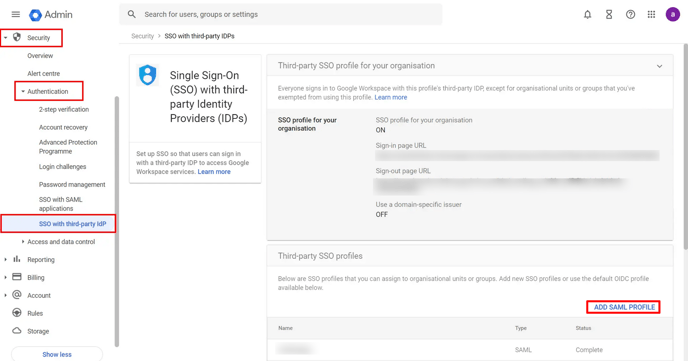Click the Security breadcrumb link
The height and width of the screenshot is (361, 688).
pyautogui.click(x=142, y=36)
